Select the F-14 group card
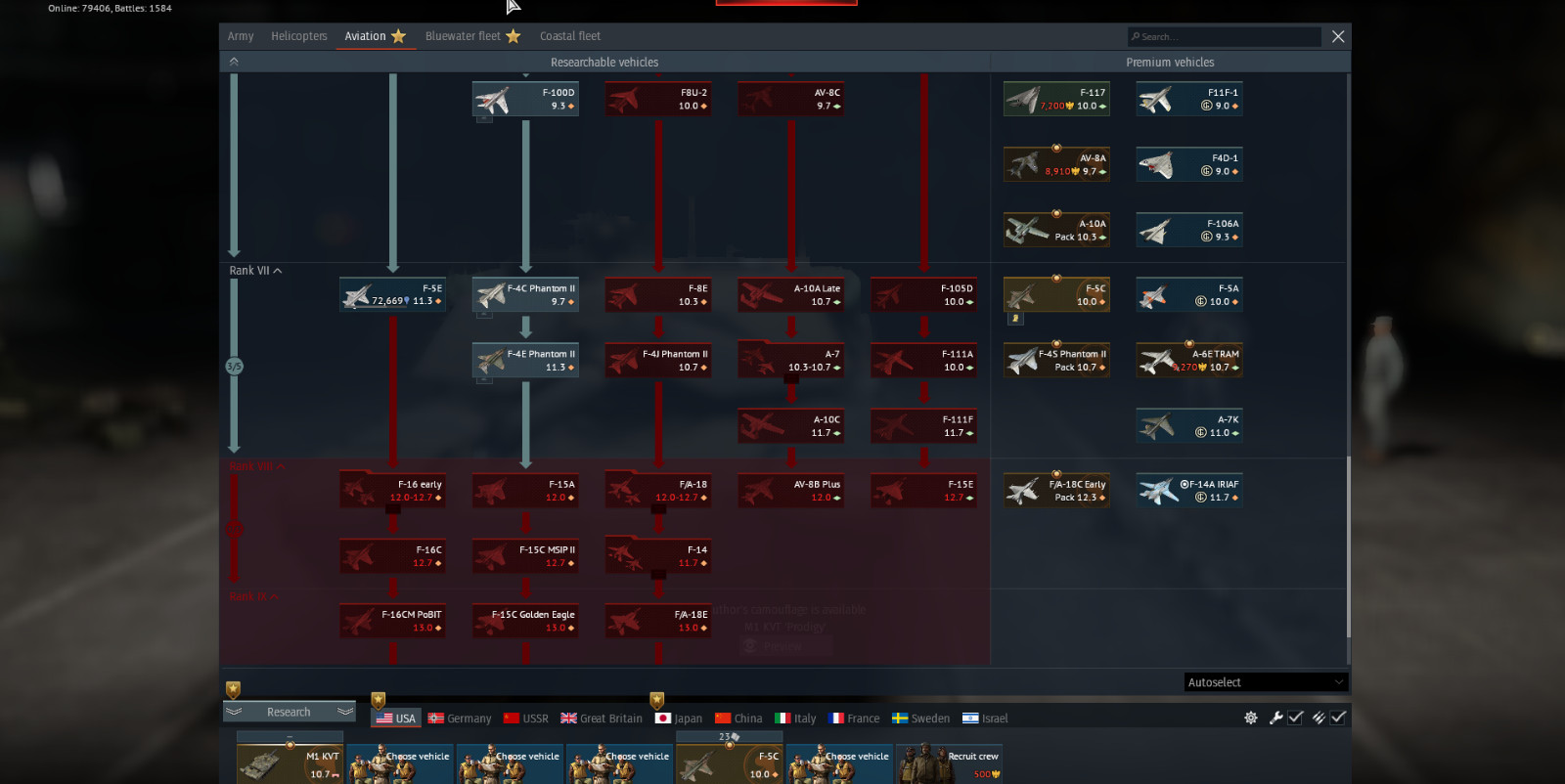 coord(658,555)
